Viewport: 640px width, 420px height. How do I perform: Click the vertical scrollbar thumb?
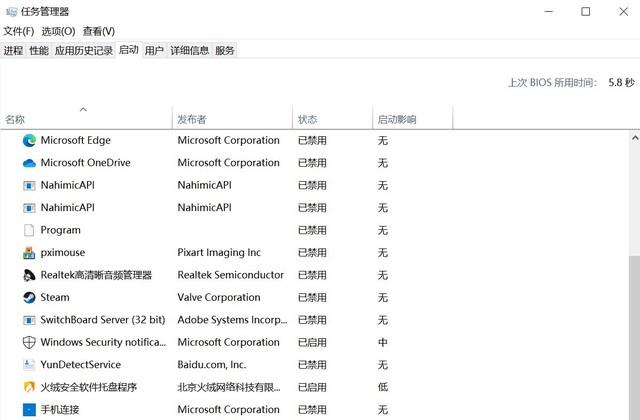point(635,338)
